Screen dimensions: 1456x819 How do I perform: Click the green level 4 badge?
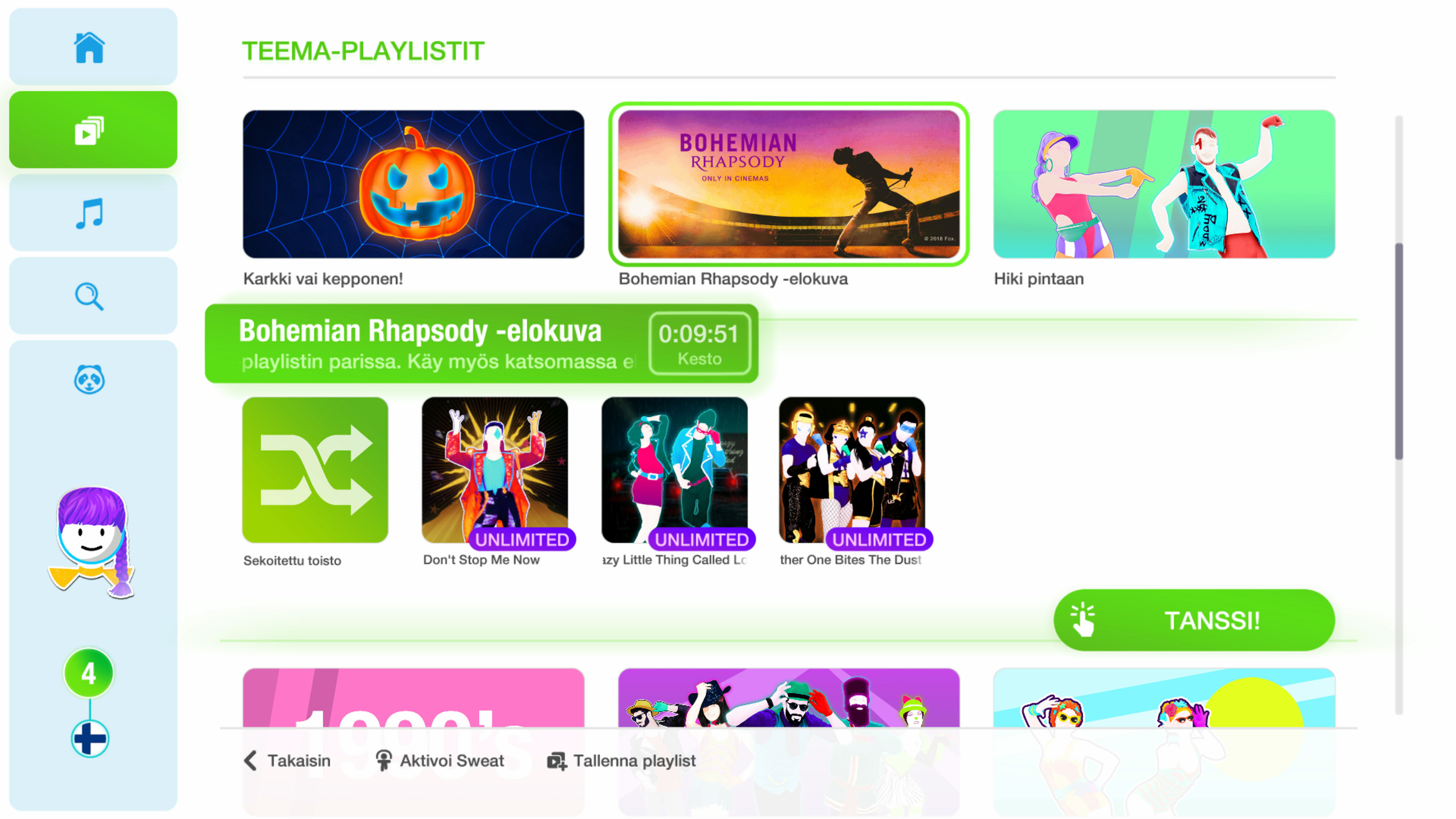89,673
